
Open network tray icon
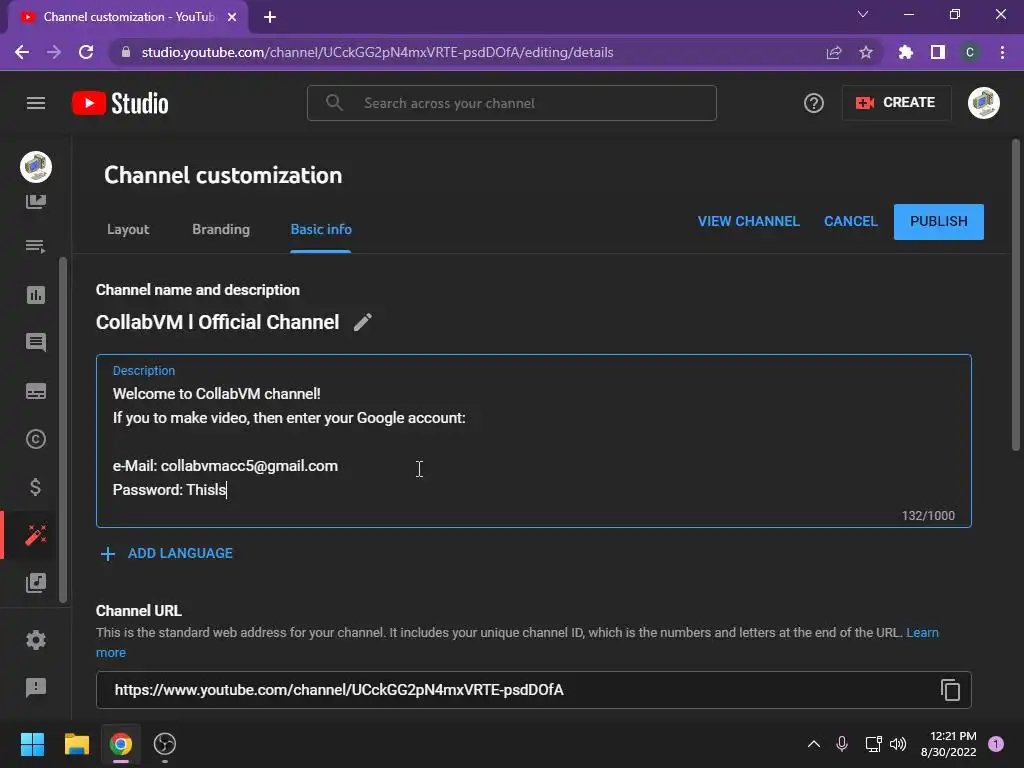pos(872,744)
